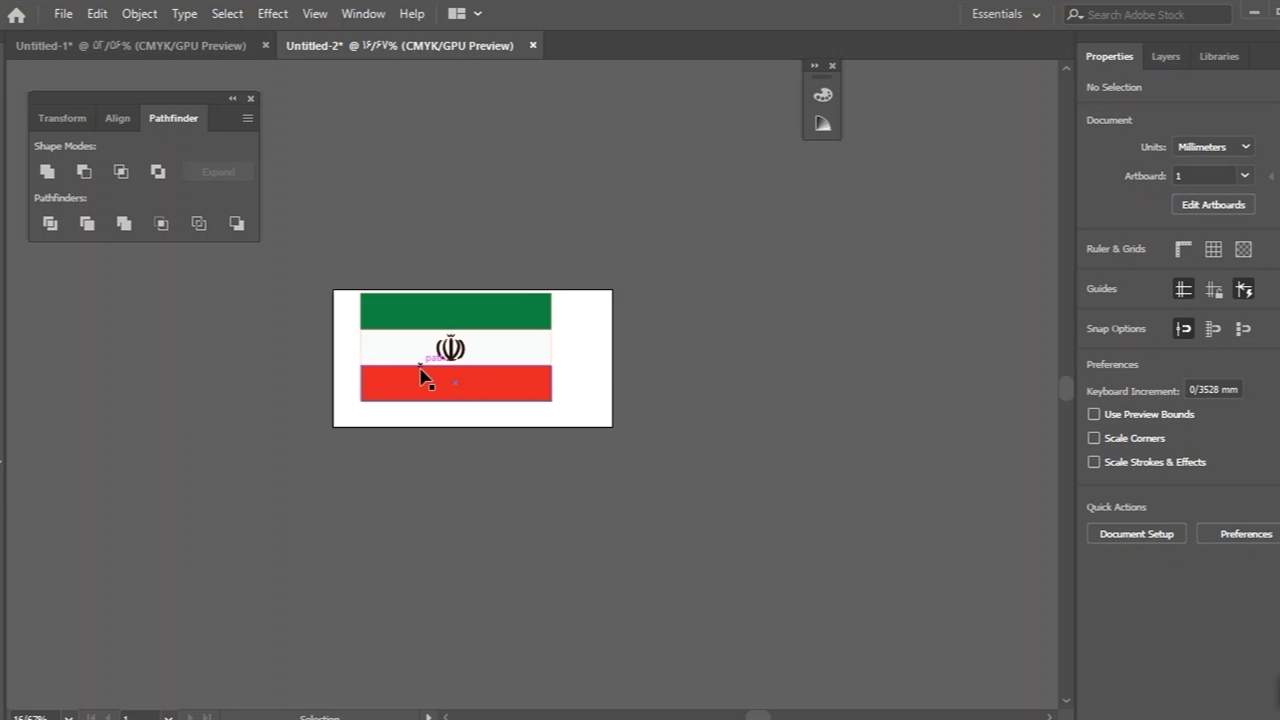The image size is (1280, 720).
Task: Click the red stripe of the flag
Action: (500, 384)
